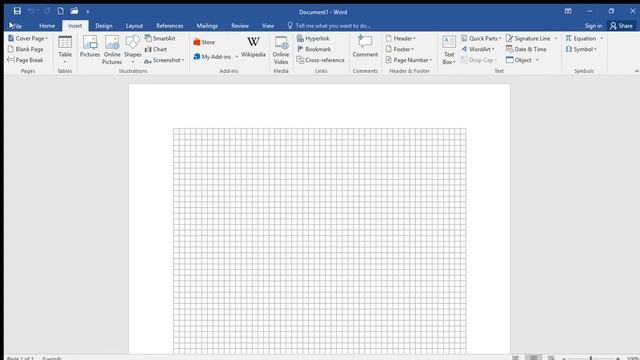
Task: Open the References tab
Action: point(170,26)
